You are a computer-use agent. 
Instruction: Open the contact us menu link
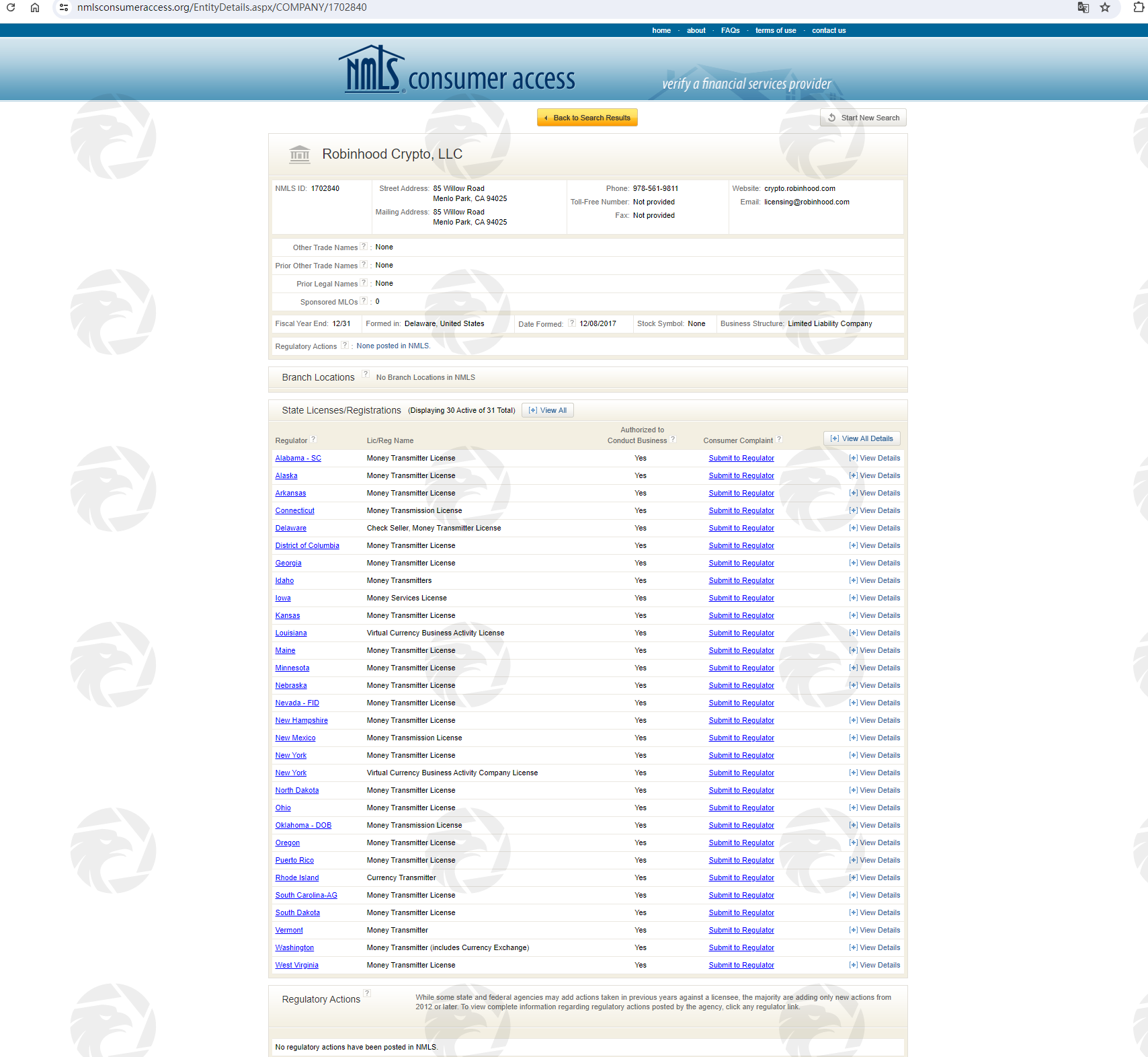click(829, 30)
